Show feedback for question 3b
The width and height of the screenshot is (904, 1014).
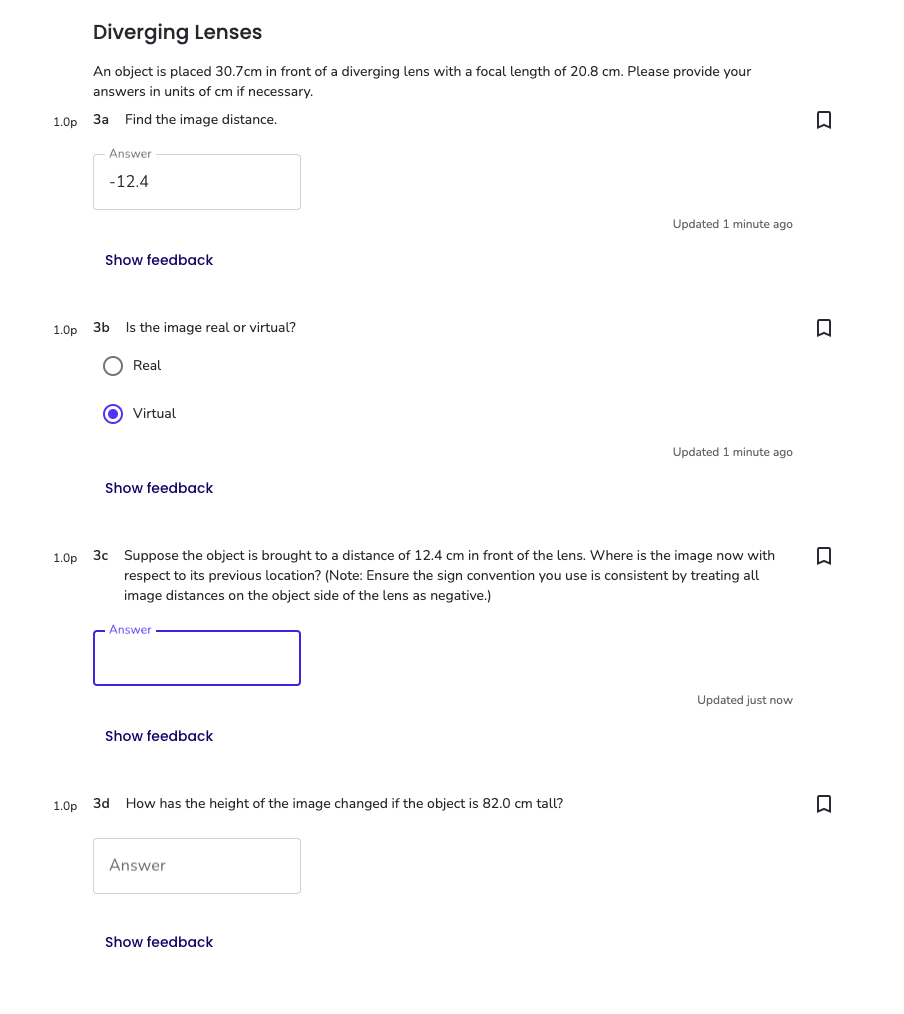(159, 488)
